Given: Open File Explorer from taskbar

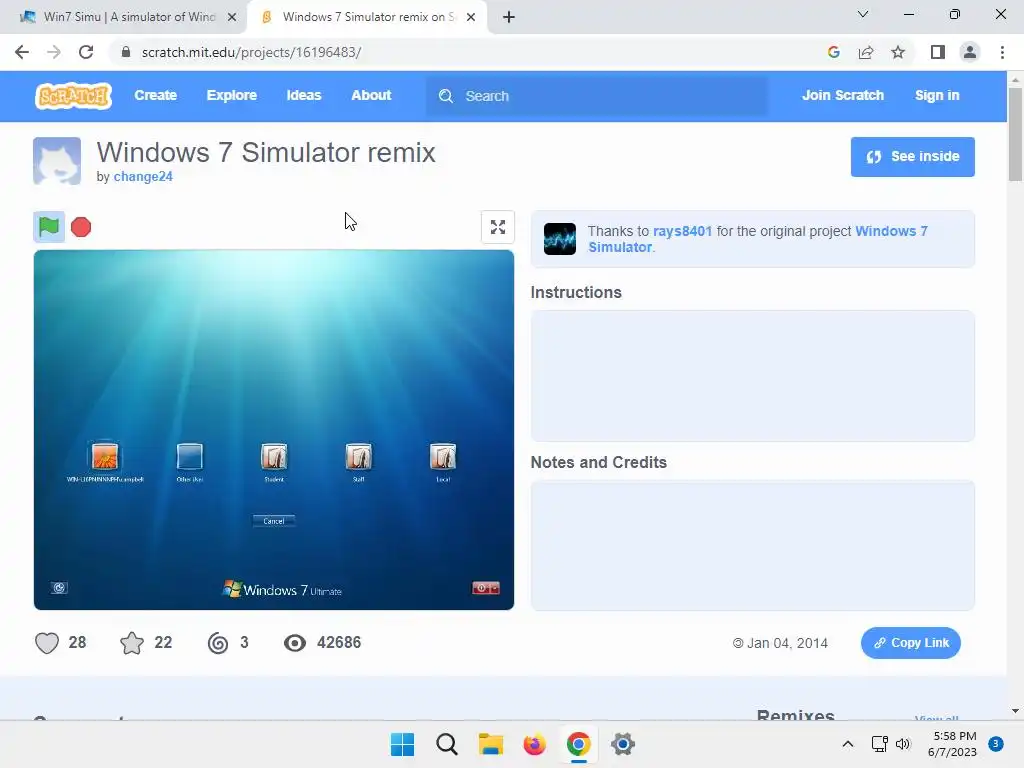Looking at the screenshot, I should (490, 744).
